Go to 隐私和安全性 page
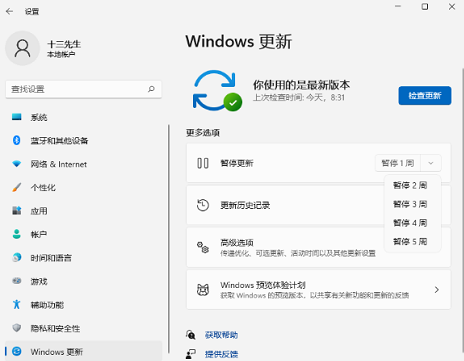This screenshot has width=464, height=361. 83,328
